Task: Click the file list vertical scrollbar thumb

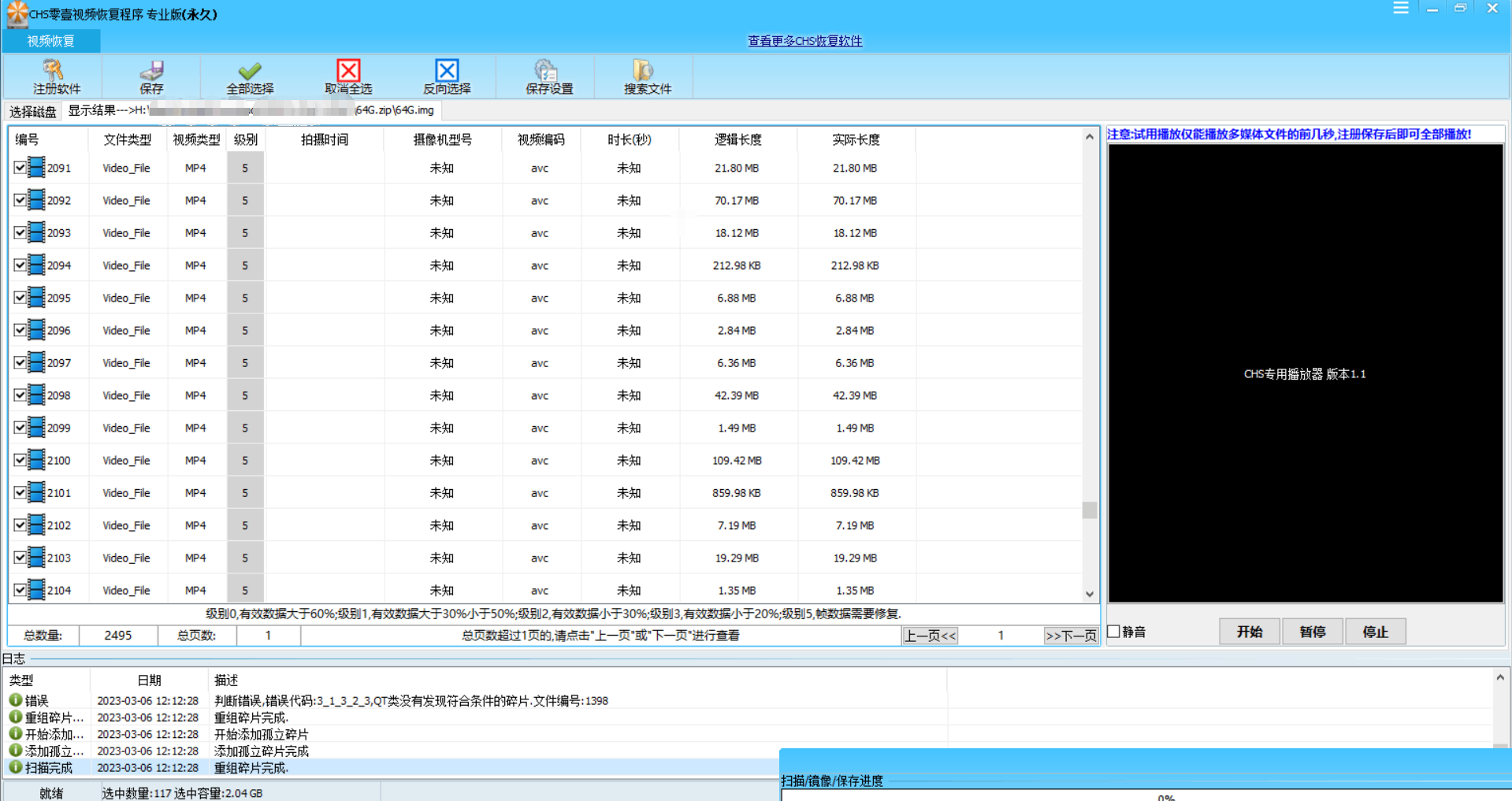Action: click(1090, 510)
